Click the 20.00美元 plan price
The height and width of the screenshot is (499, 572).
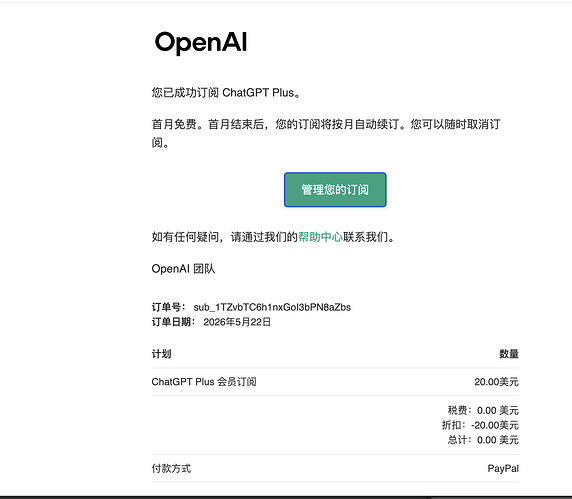[x=496, y=382]
